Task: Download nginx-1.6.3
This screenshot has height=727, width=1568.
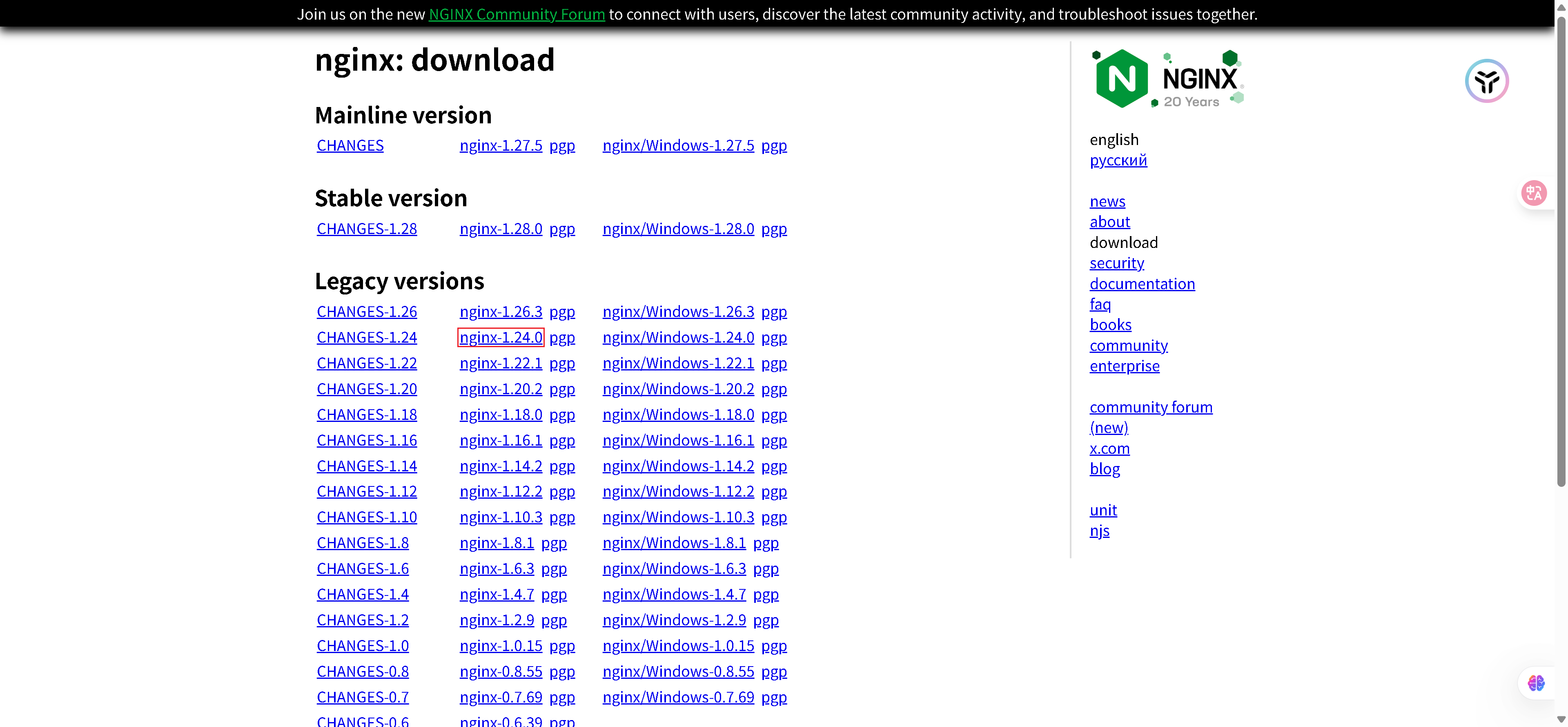Action: (497, 569)
